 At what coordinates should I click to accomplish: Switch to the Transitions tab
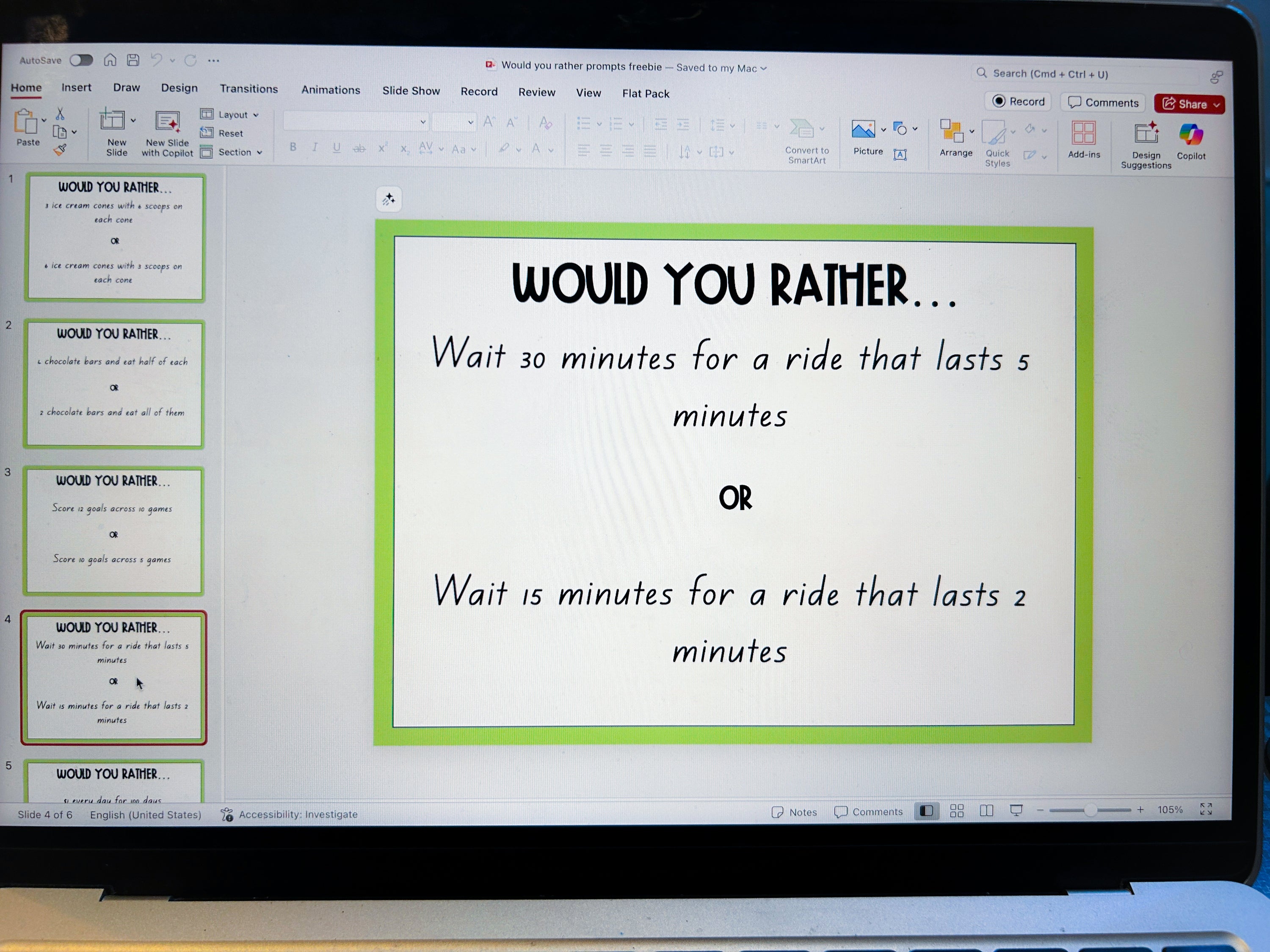click(x=248, y=88)
